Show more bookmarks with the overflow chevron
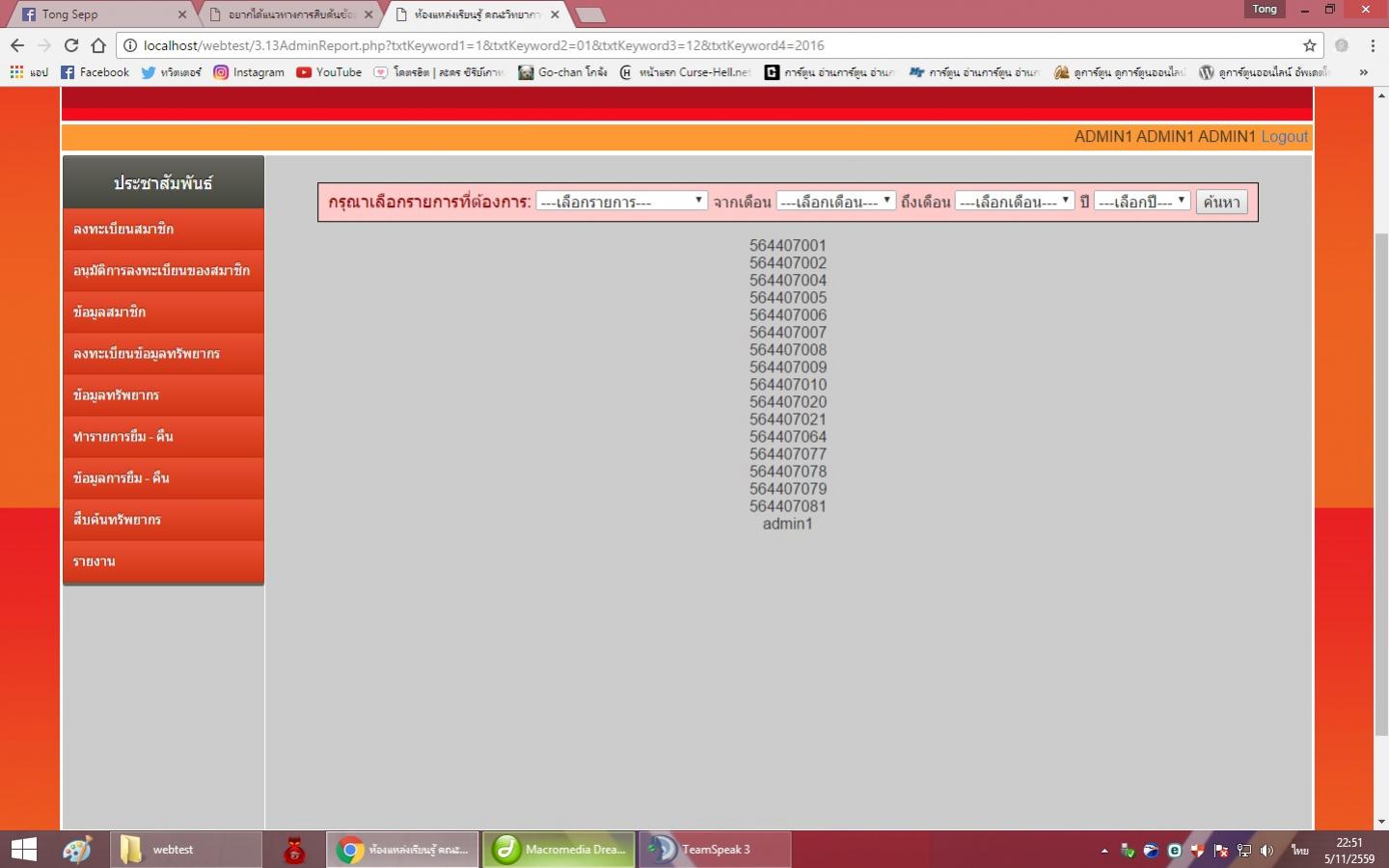The width and height of the screenshot is (1389, 868). 1363,72
